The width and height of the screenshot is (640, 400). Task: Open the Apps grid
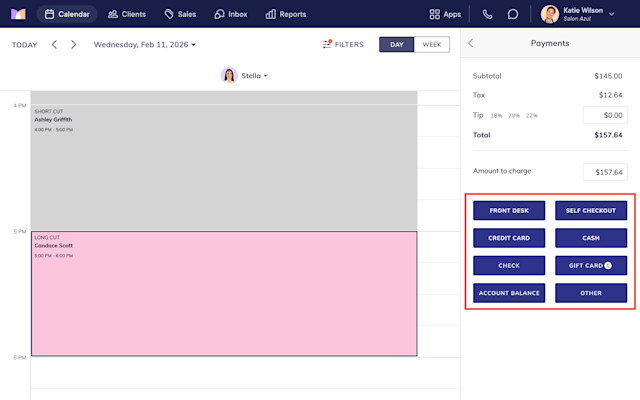[445, 14]
